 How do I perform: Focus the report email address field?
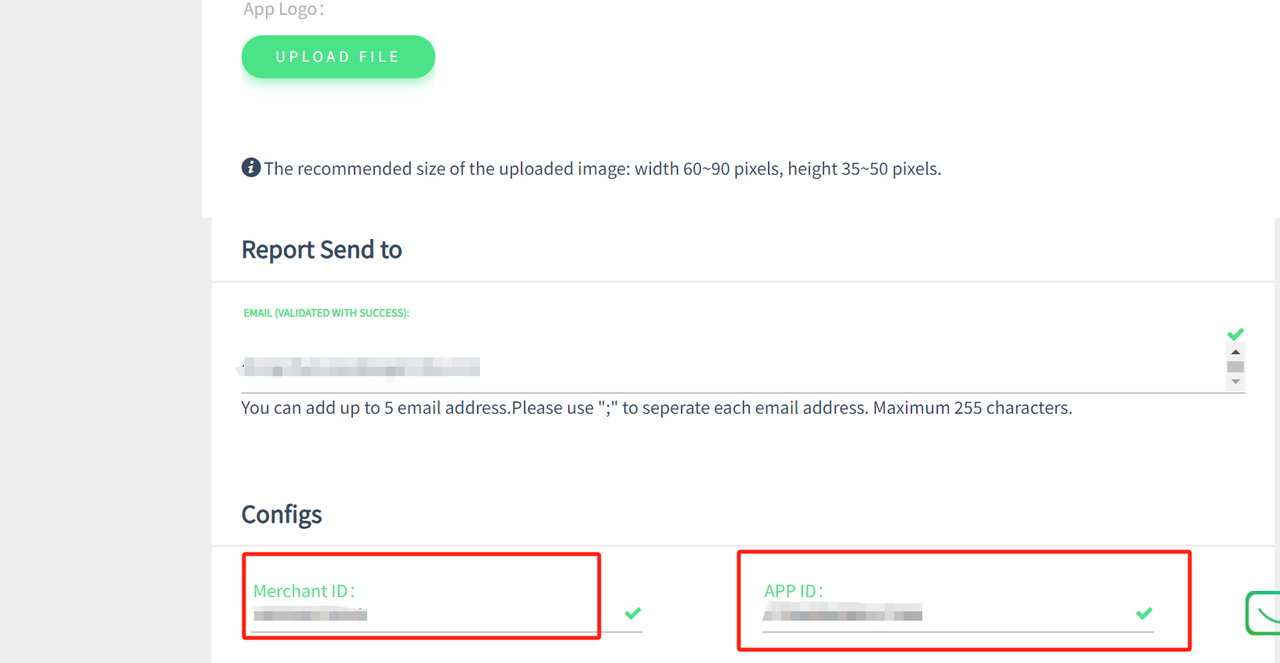click(700, 368)
